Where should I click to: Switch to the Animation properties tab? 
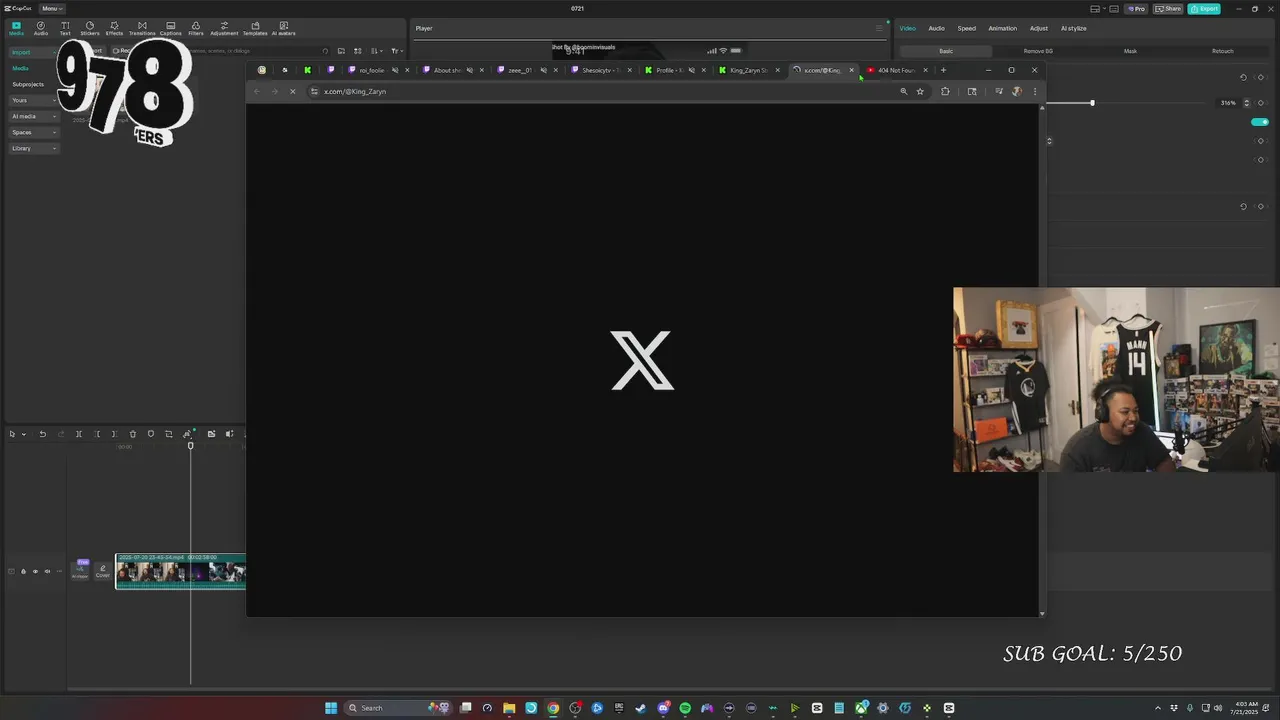point(1002,28)
